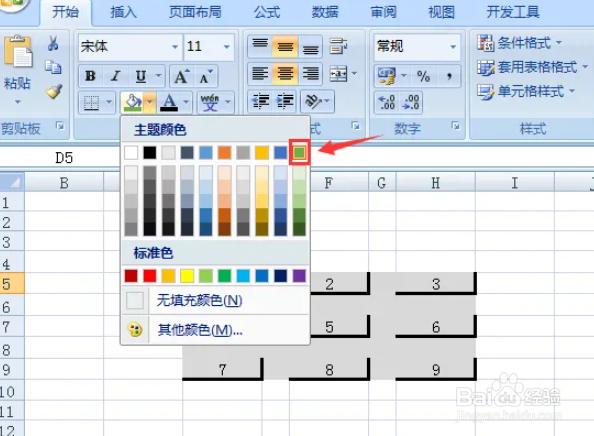Image resolution: width=594 pixels, height=436 pixels.
Task: Select the Format Painter brush
Action: tap(54, 91)
